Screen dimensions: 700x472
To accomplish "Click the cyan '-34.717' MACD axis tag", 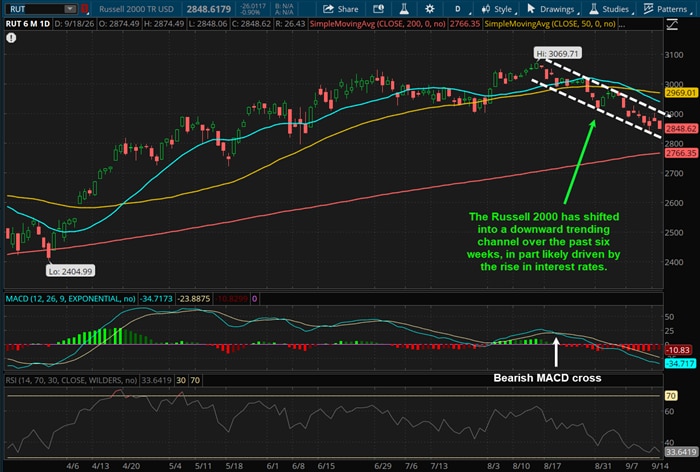I will pos(680,363).
